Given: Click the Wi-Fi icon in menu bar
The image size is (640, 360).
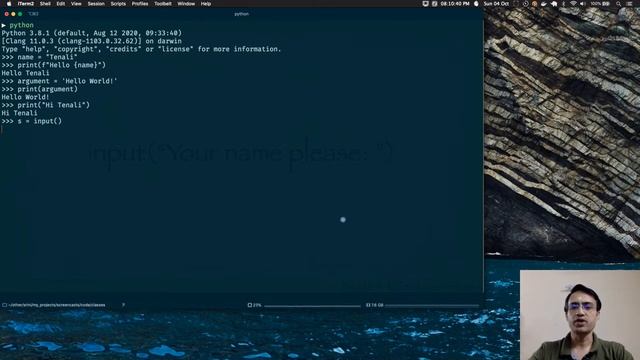Looking at the screenshot, I should point(573,4).
